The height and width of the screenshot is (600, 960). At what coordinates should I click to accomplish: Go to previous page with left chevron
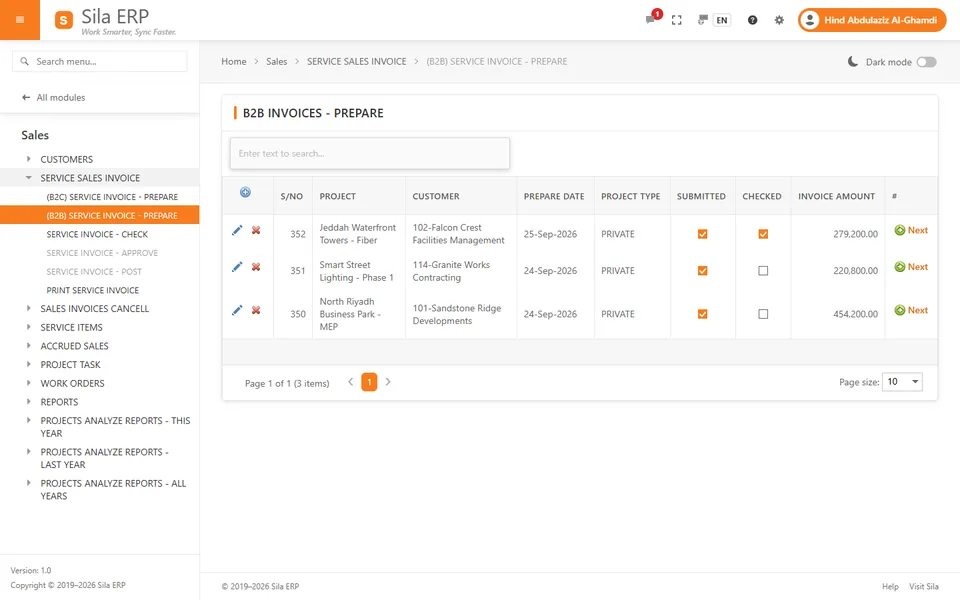pos(350,382)
